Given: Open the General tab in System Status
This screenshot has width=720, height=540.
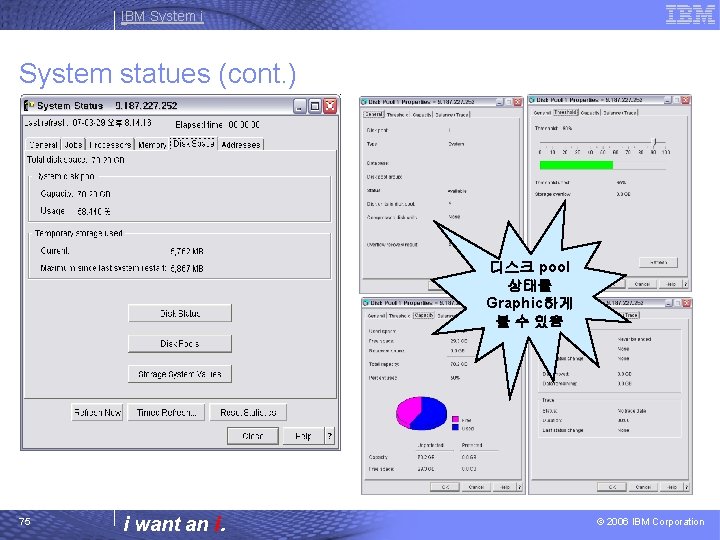Looking at the screenshot, I should pos(43,145).
